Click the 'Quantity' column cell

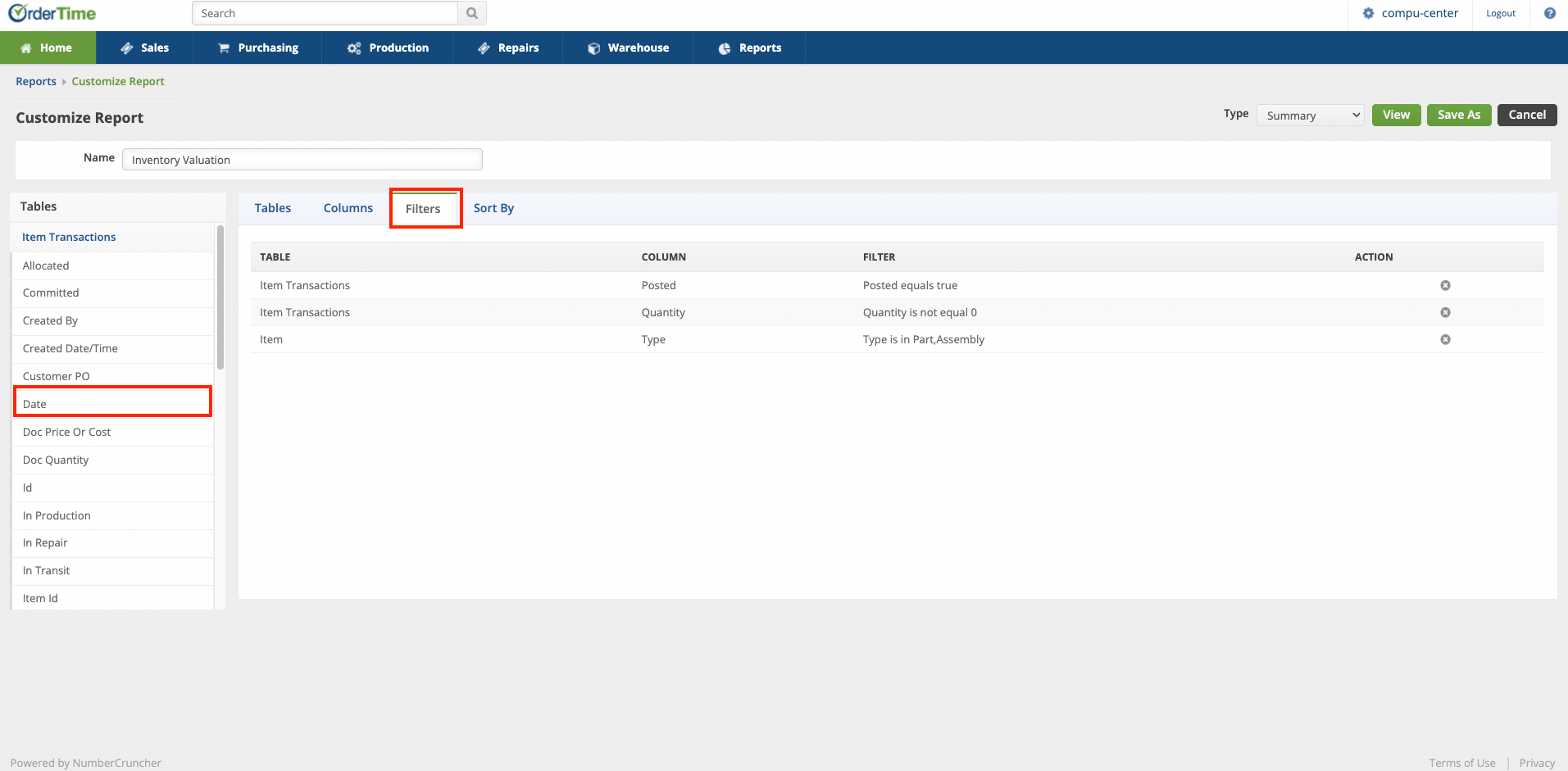pyautogui.click(x=663, y=312)
